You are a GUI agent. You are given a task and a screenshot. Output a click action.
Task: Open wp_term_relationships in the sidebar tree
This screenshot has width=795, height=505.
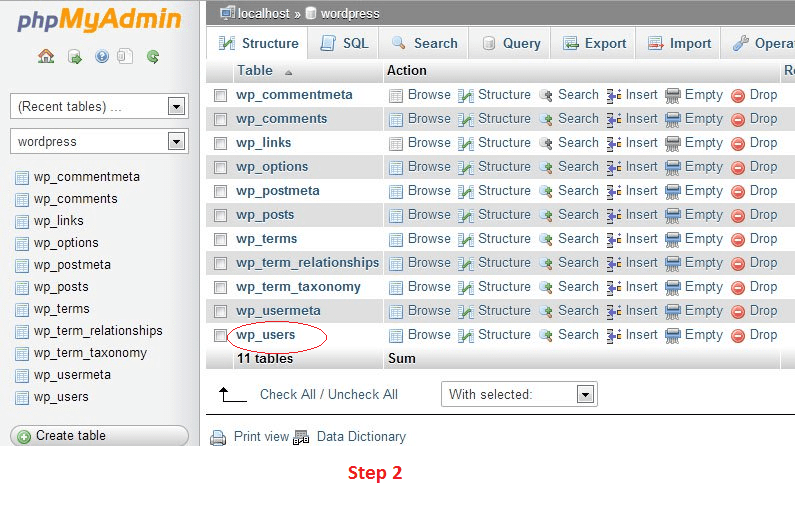click(x=98, y=331)
